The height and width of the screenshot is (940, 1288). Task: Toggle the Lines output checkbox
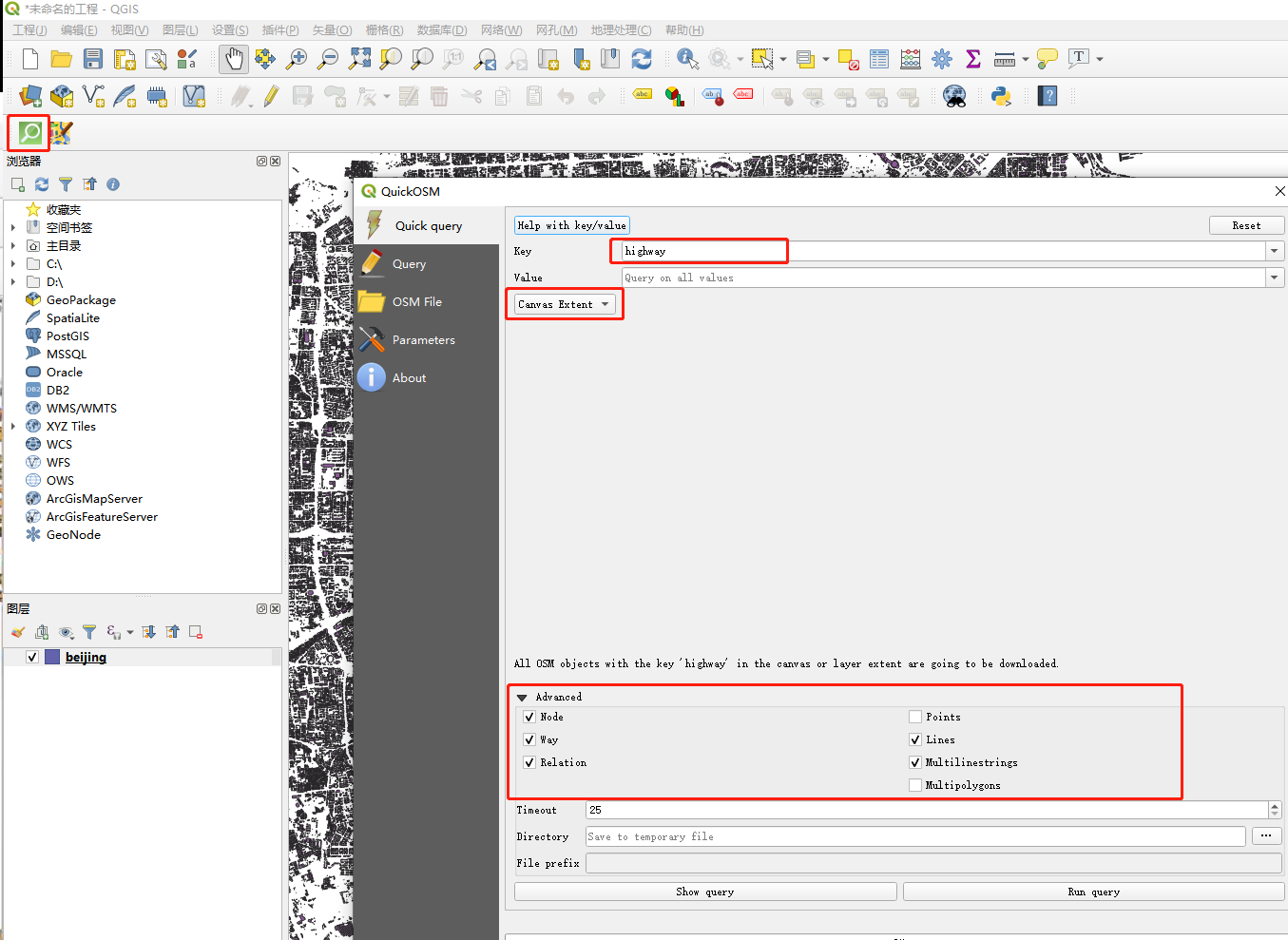tap(915, 739)
